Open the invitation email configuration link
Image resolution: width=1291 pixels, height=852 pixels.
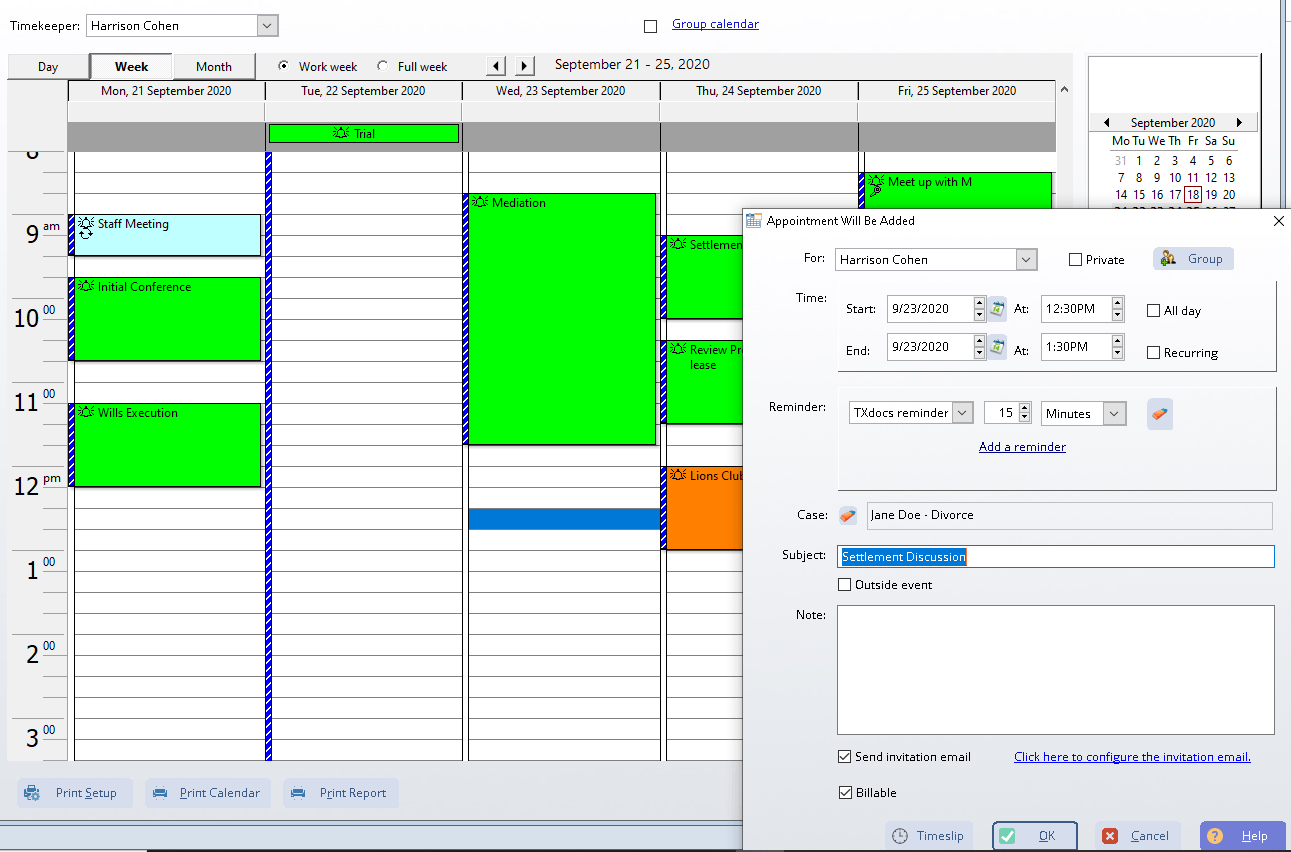[1132, 756]
